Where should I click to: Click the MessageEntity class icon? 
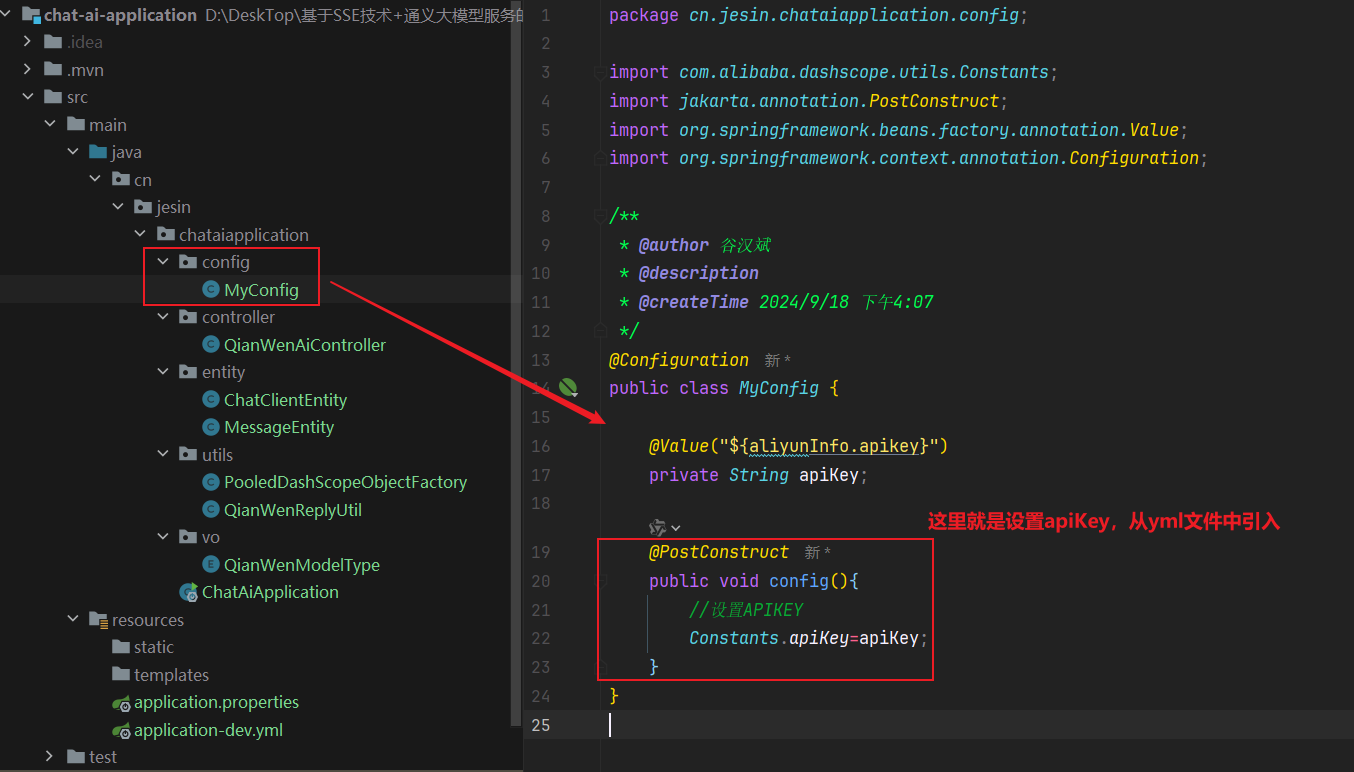pyautogui.click(x=210, y=427)
